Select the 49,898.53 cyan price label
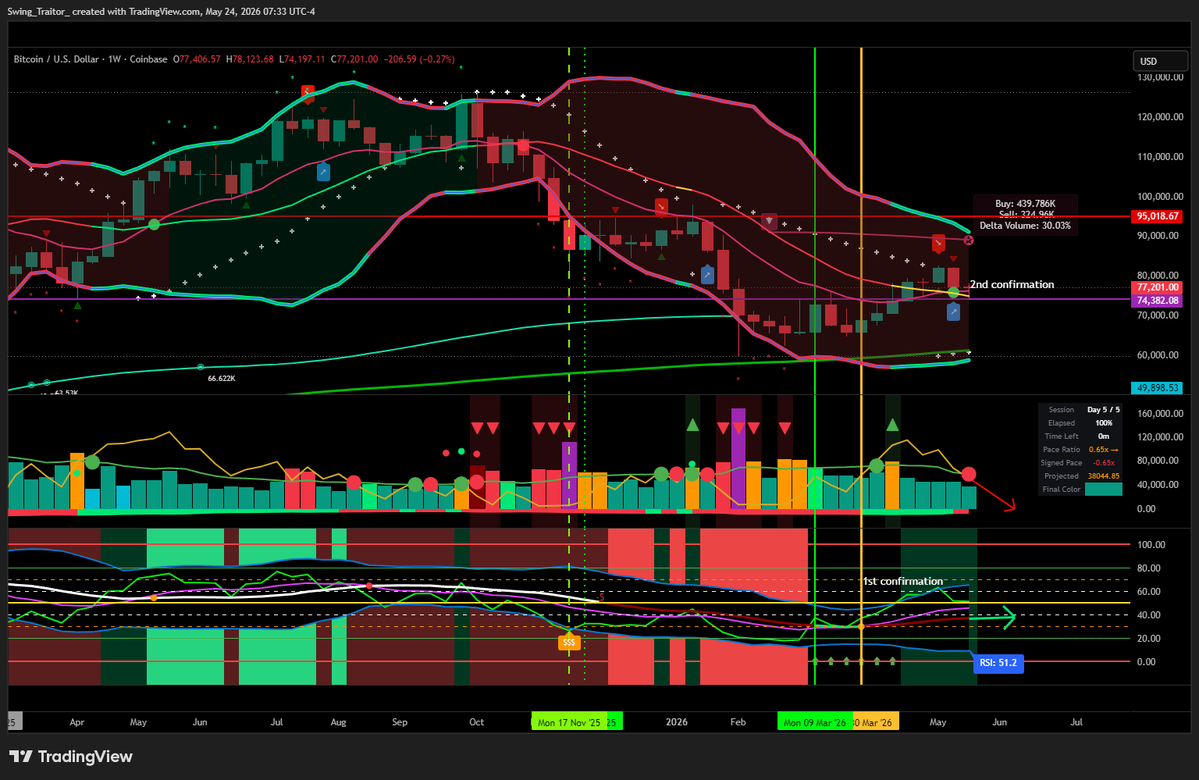The width and height of the screenshot is (1199, 780). pos(1157,388)
